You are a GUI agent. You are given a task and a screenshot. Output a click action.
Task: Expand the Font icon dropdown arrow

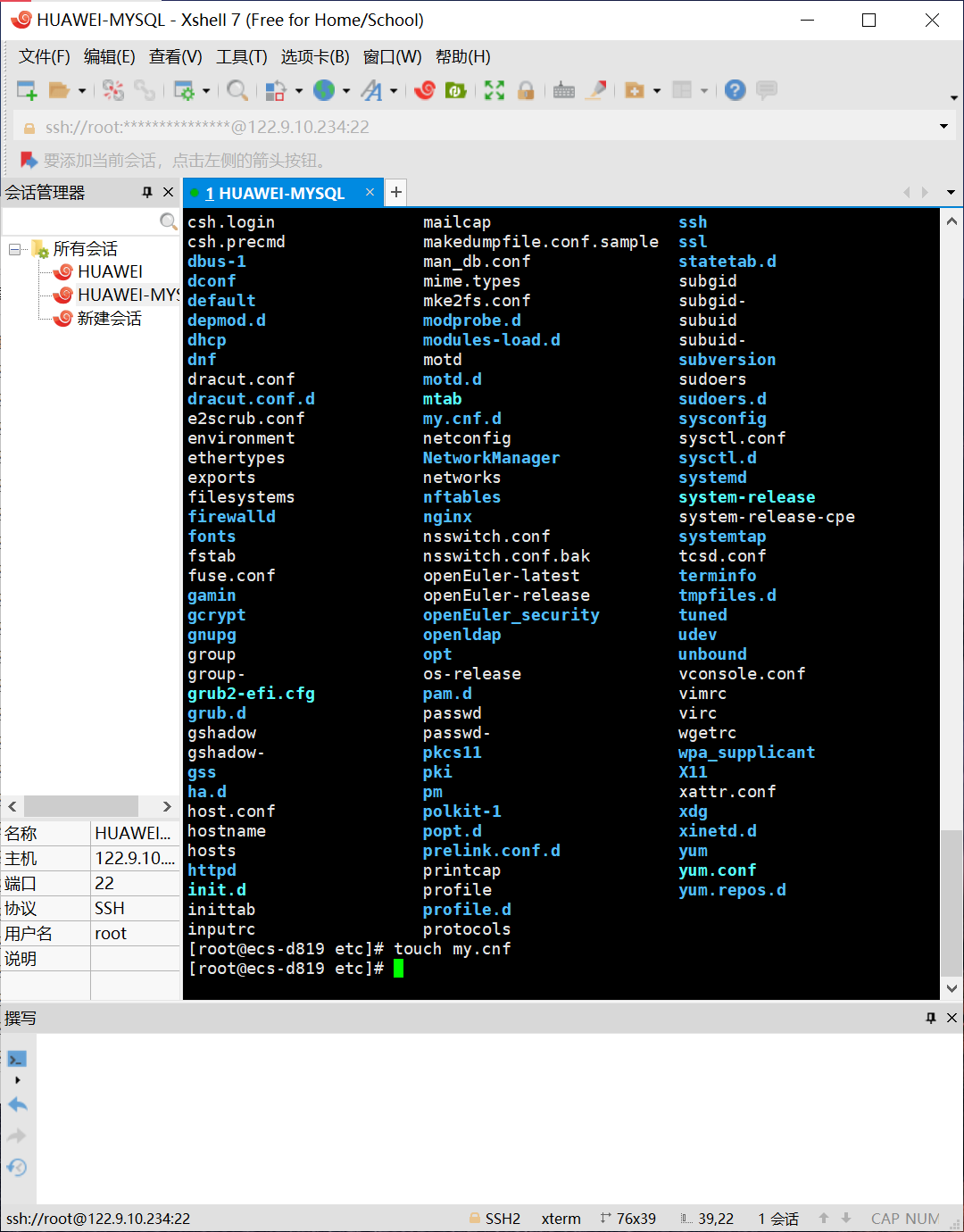click(x=394, y=90)
